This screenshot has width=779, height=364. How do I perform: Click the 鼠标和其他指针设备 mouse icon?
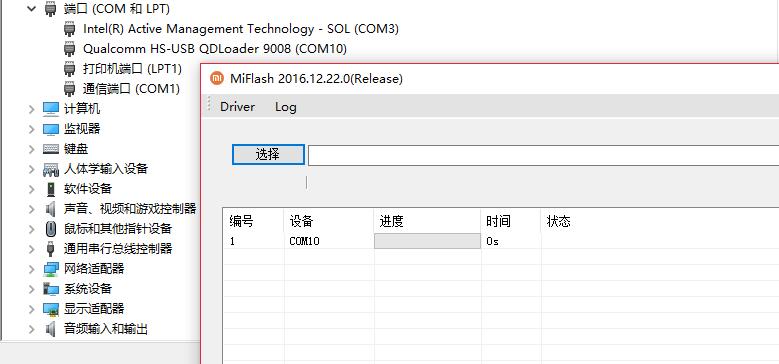tap(51, 229)
